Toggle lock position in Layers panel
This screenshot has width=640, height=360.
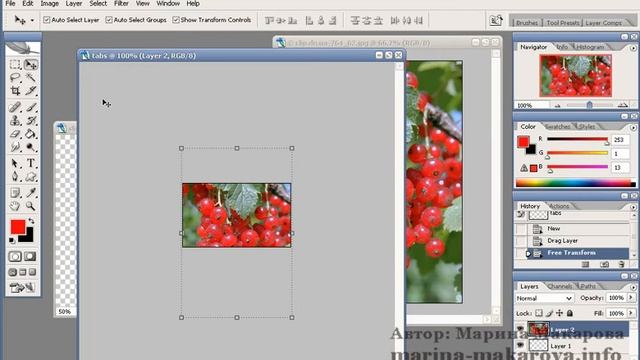coord(559,313)
